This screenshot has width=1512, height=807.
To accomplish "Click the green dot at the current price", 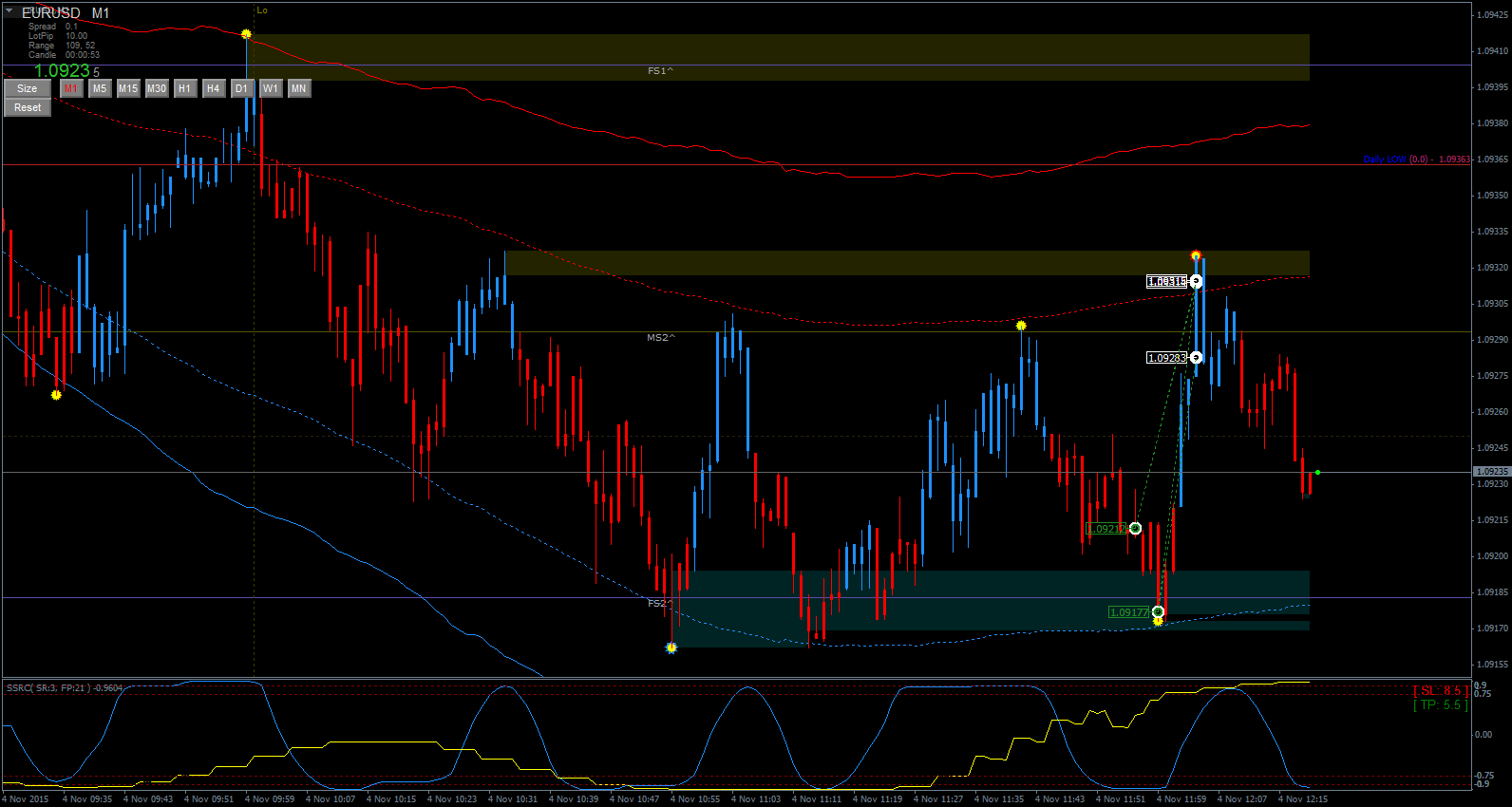I will pyautogui.click(x=1317, y=472).
